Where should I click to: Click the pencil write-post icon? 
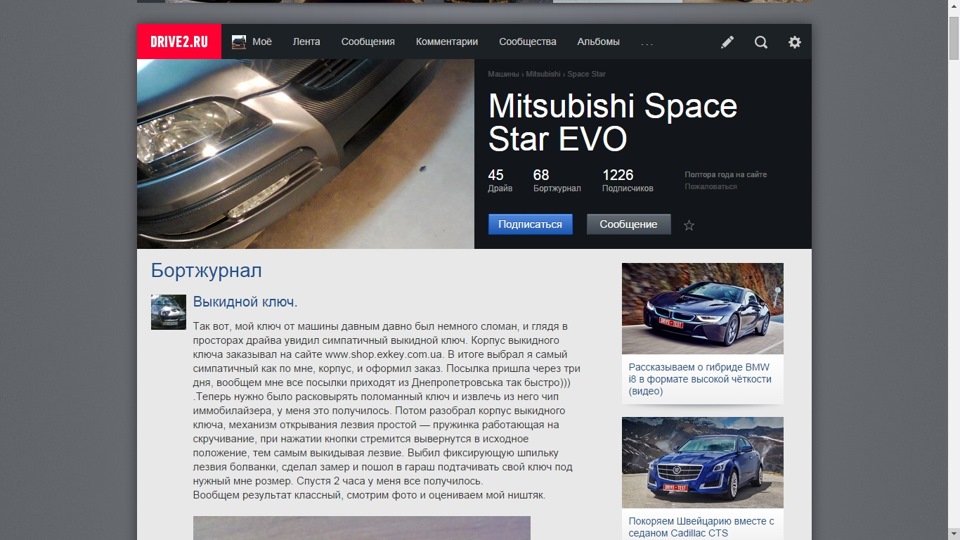(727, 42)
